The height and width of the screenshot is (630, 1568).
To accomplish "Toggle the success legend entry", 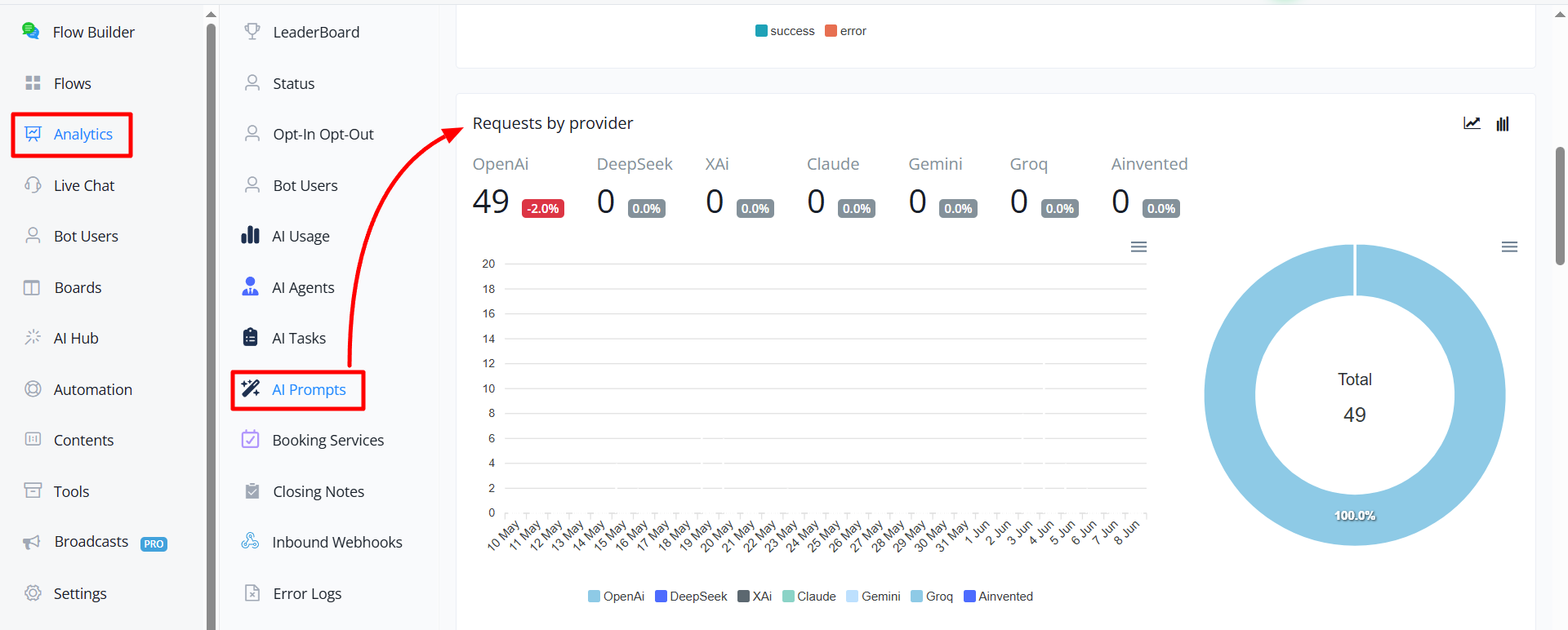I will pyautogui.click(x=785, y=31).
